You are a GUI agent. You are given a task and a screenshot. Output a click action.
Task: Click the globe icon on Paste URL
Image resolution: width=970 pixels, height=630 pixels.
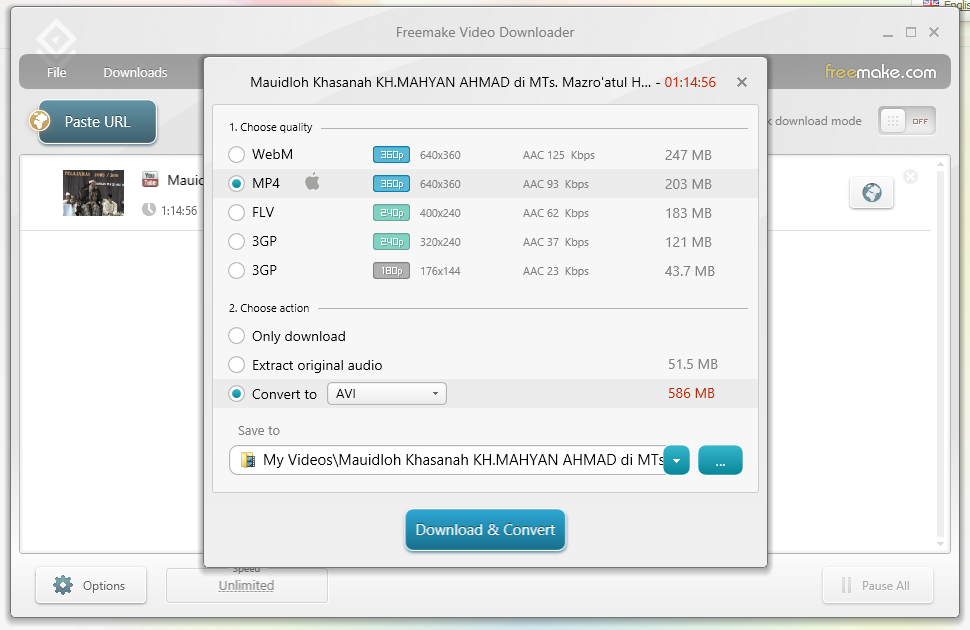pos(40,120)
